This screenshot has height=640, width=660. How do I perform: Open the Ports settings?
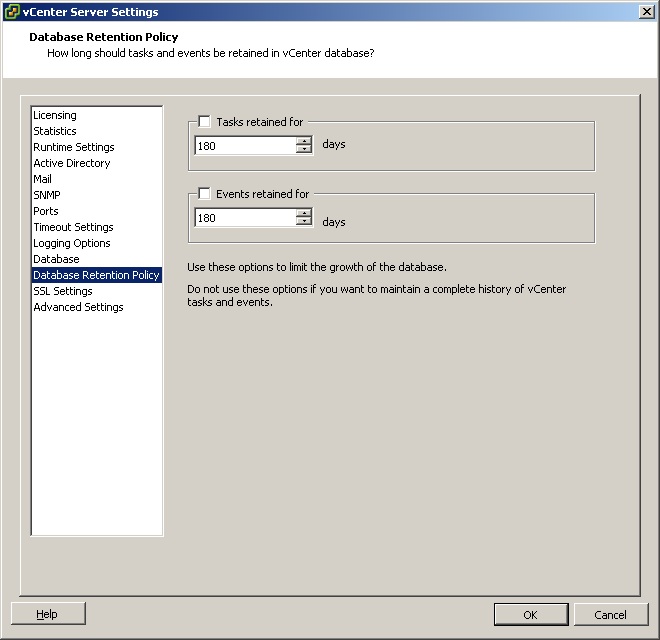click(x=97, y=211)
